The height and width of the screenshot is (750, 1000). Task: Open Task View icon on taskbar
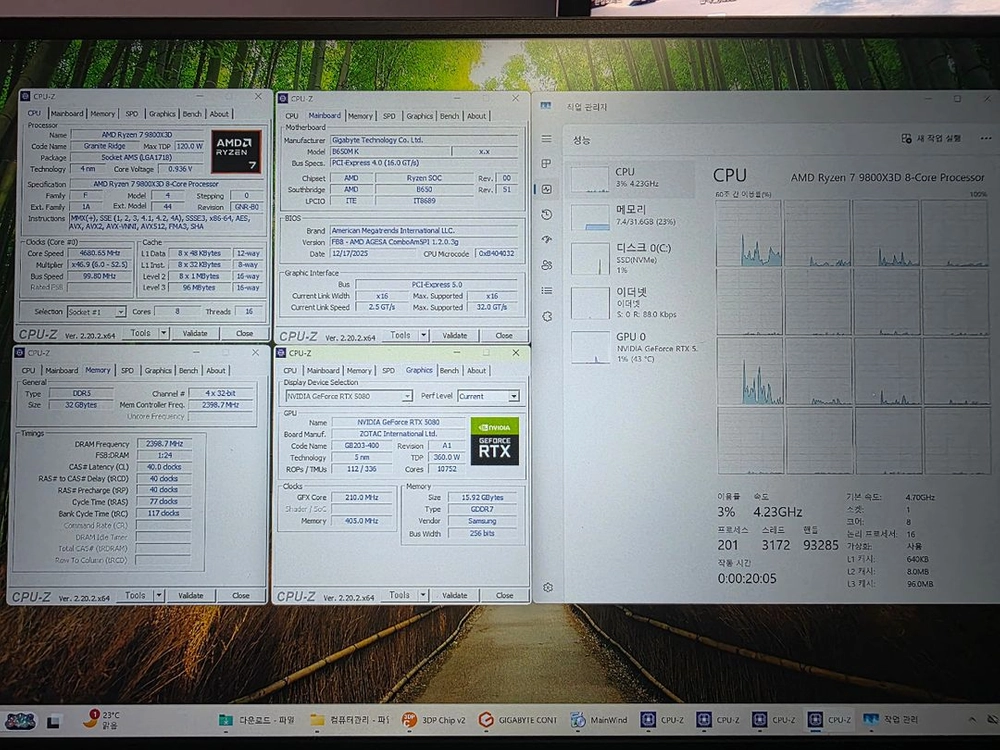54,721
